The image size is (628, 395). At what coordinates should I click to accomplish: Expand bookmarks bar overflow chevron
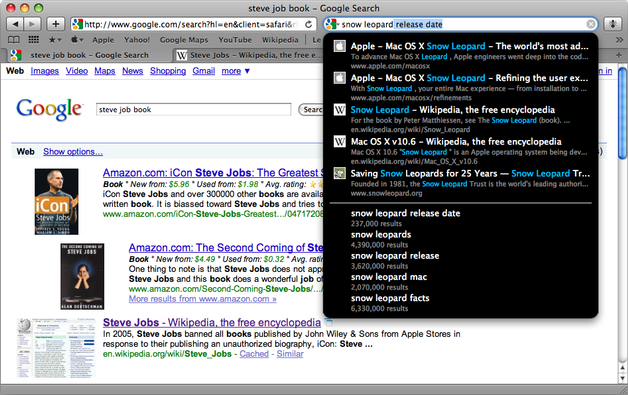pos(619,40)
